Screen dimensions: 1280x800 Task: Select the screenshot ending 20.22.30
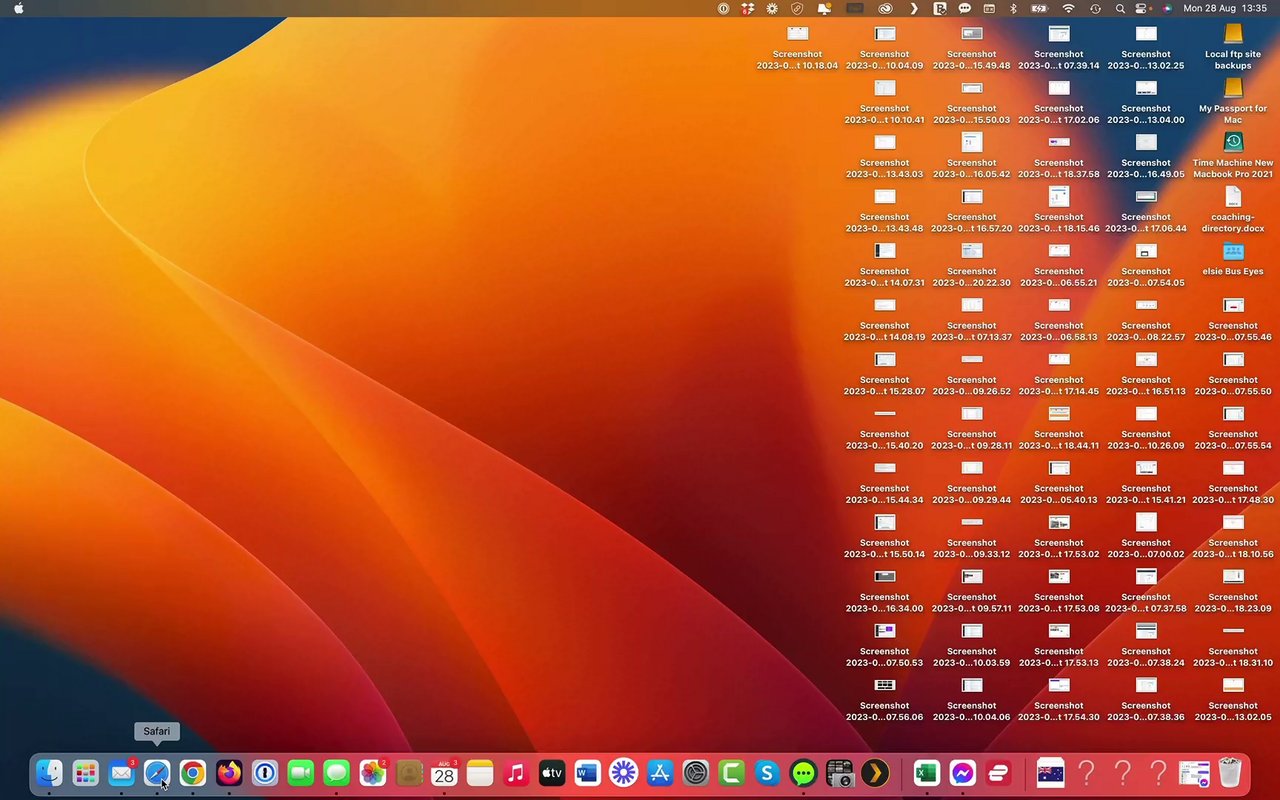(972, 264)
